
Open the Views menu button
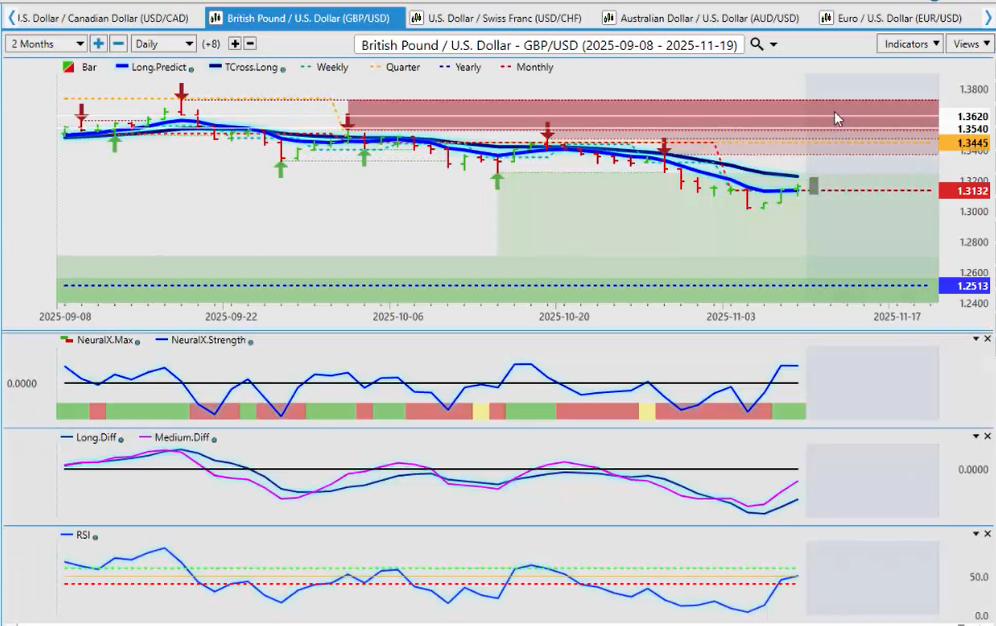point(968,44)
